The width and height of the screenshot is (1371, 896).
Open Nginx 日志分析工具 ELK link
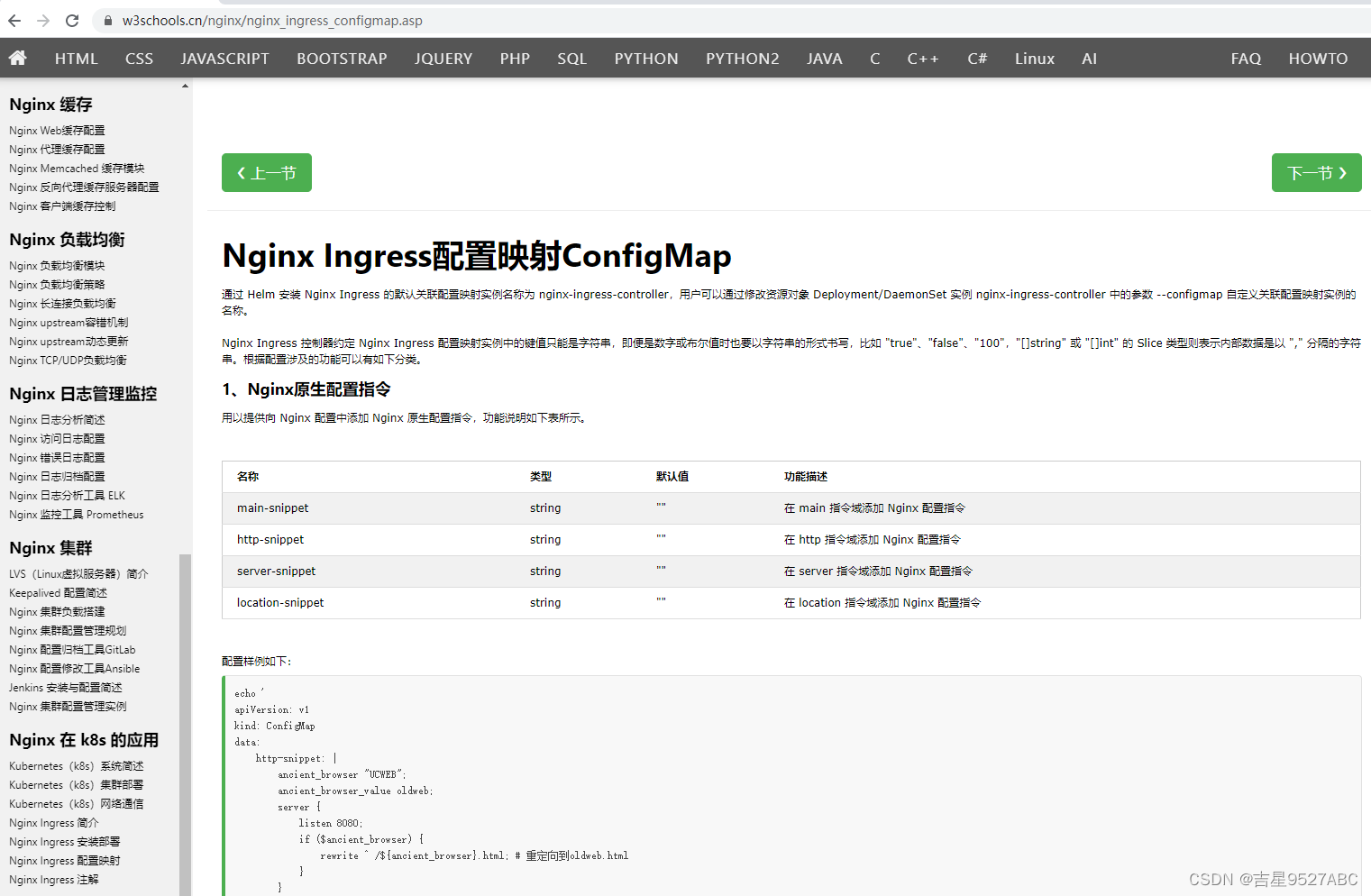[x=67, y=496]
